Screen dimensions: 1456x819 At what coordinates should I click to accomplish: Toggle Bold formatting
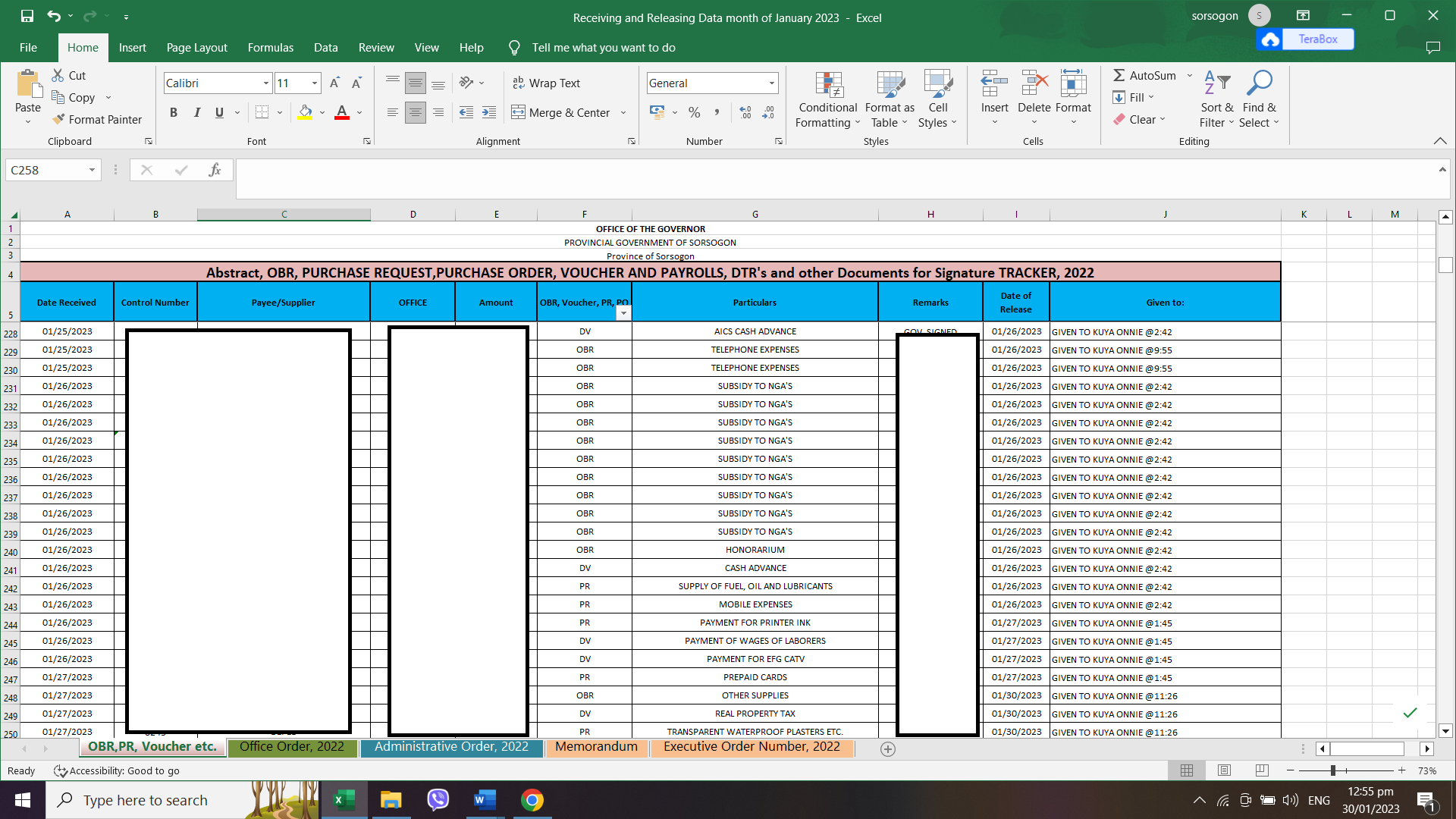174,112
